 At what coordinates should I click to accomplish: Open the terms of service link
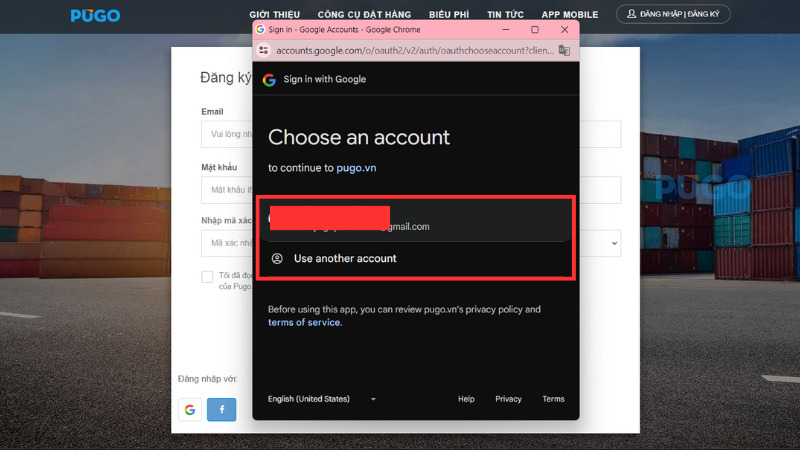304,322
